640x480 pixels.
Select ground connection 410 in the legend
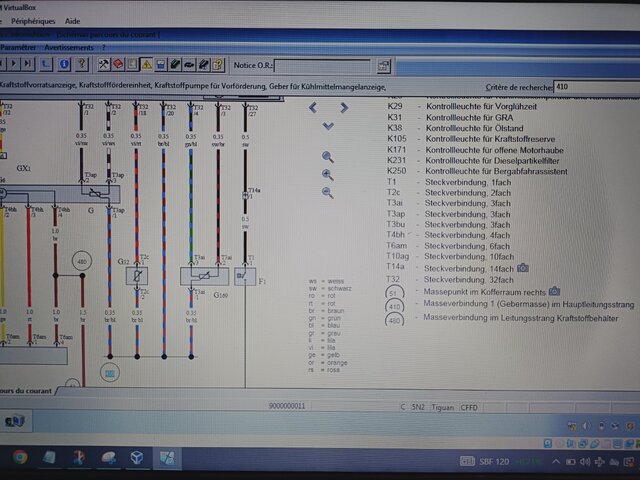click(x=396, y=305)
